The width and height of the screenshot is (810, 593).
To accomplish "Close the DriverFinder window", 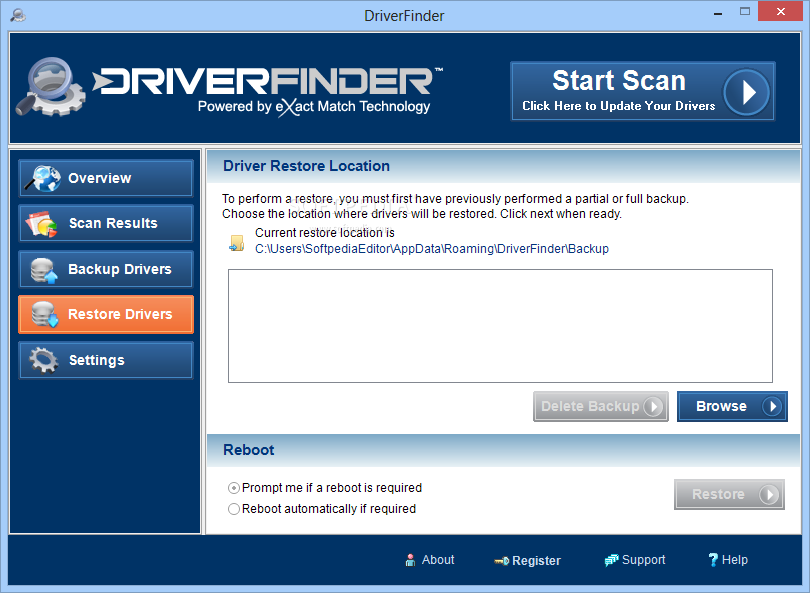I will click(781, 11).
